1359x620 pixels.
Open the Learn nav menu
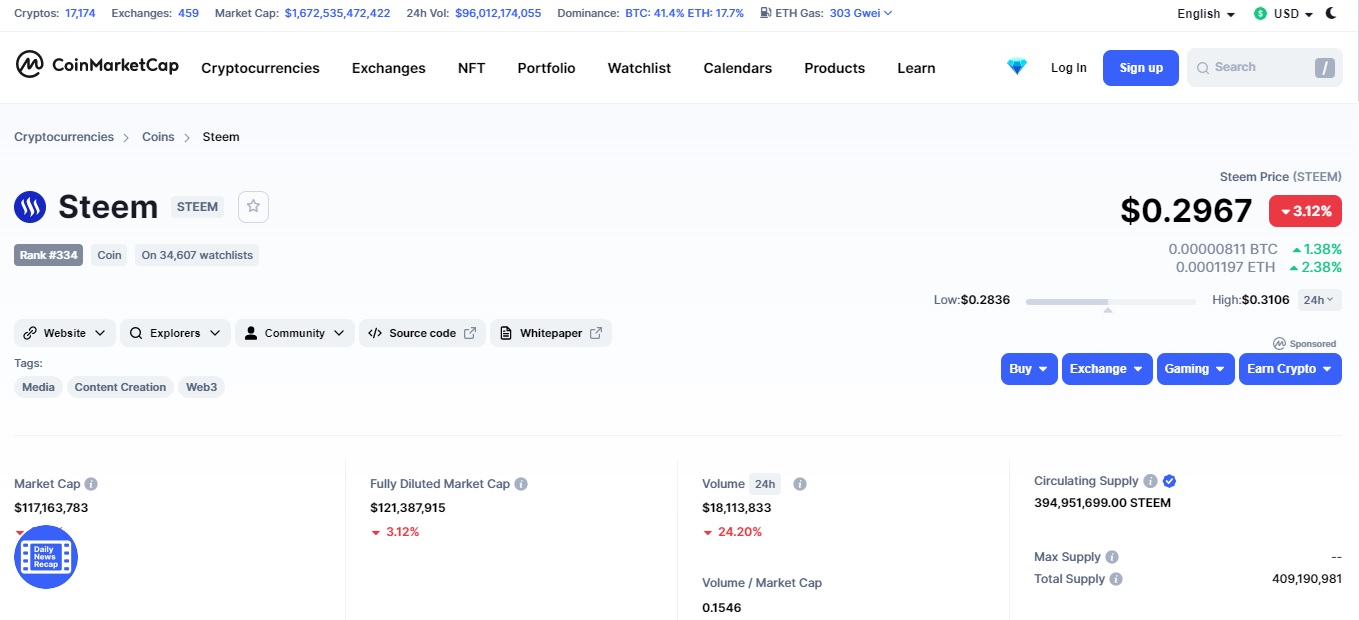(916, 68)
